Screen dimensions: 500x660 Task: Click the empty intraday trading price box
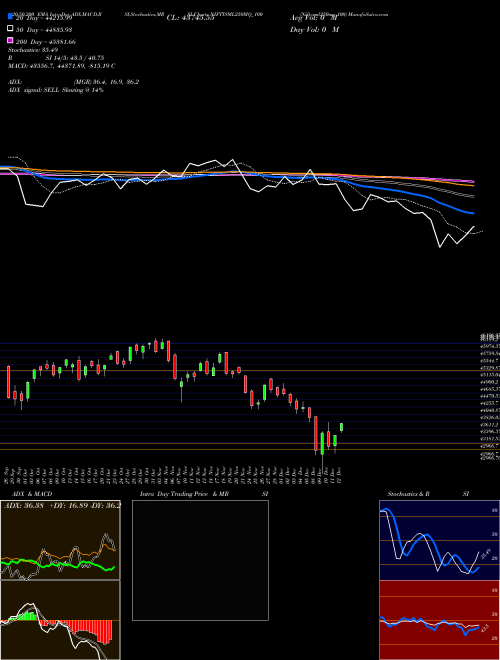click(x=200, y=560)
